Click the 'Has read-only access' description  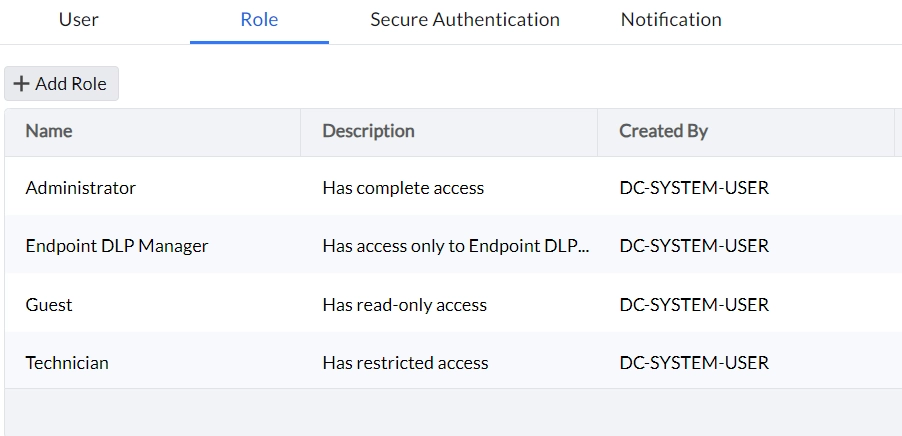pyautogui.click(x=404, y=304)
